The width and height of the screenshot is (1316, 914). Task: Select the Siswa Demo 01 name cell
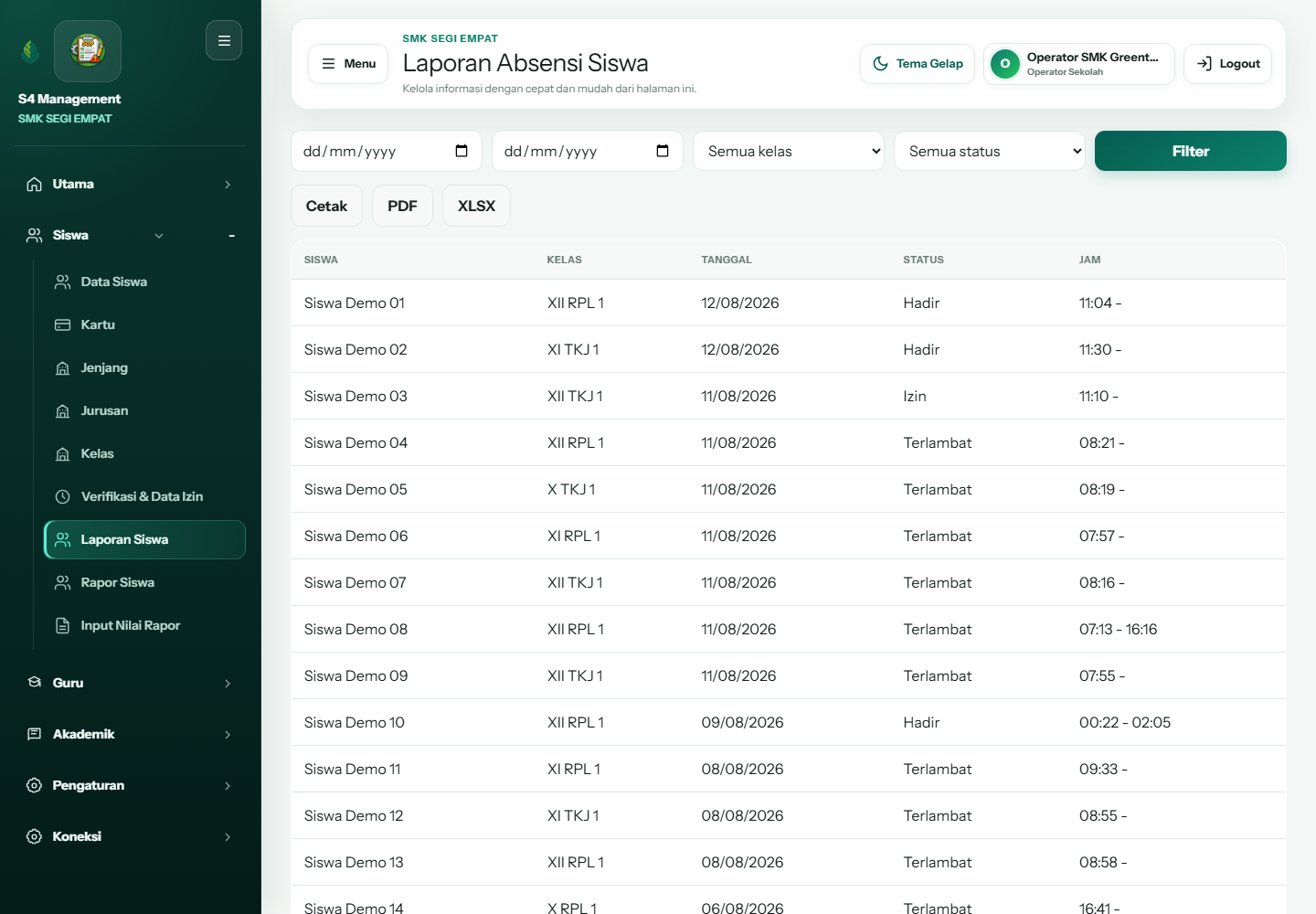(x=355, y=303)
